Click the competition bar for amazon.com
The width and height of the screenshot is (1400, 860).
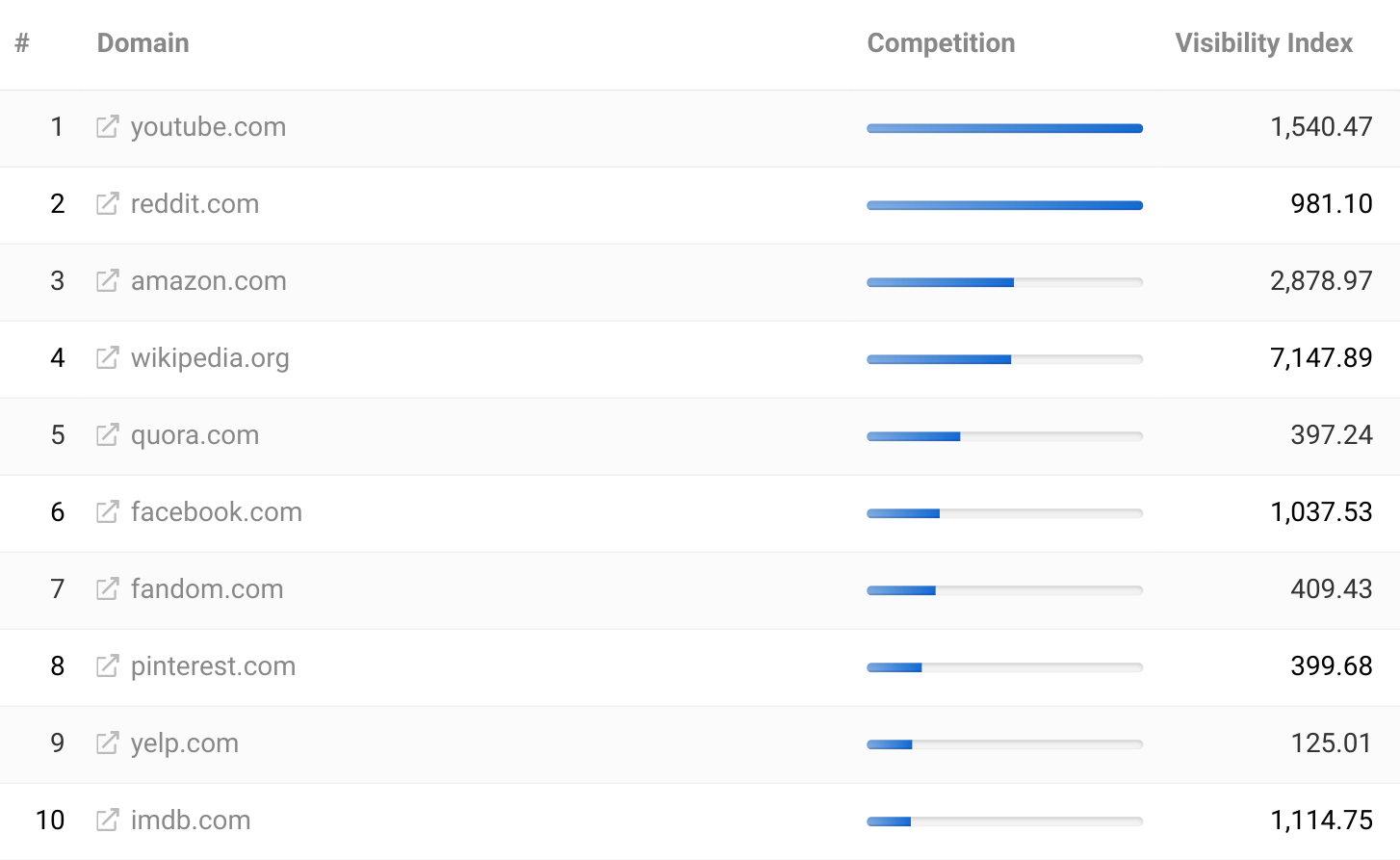coord(1004,281)
